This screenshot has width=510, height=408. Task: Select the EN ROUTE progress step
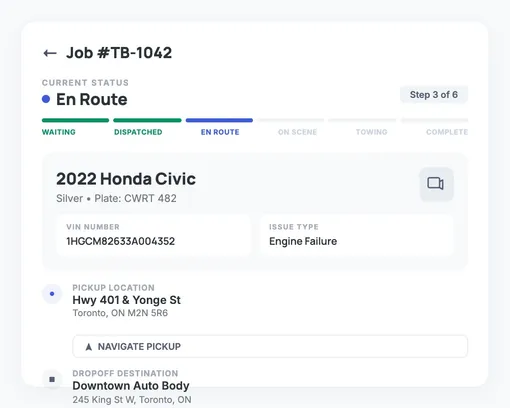point(220,132)
